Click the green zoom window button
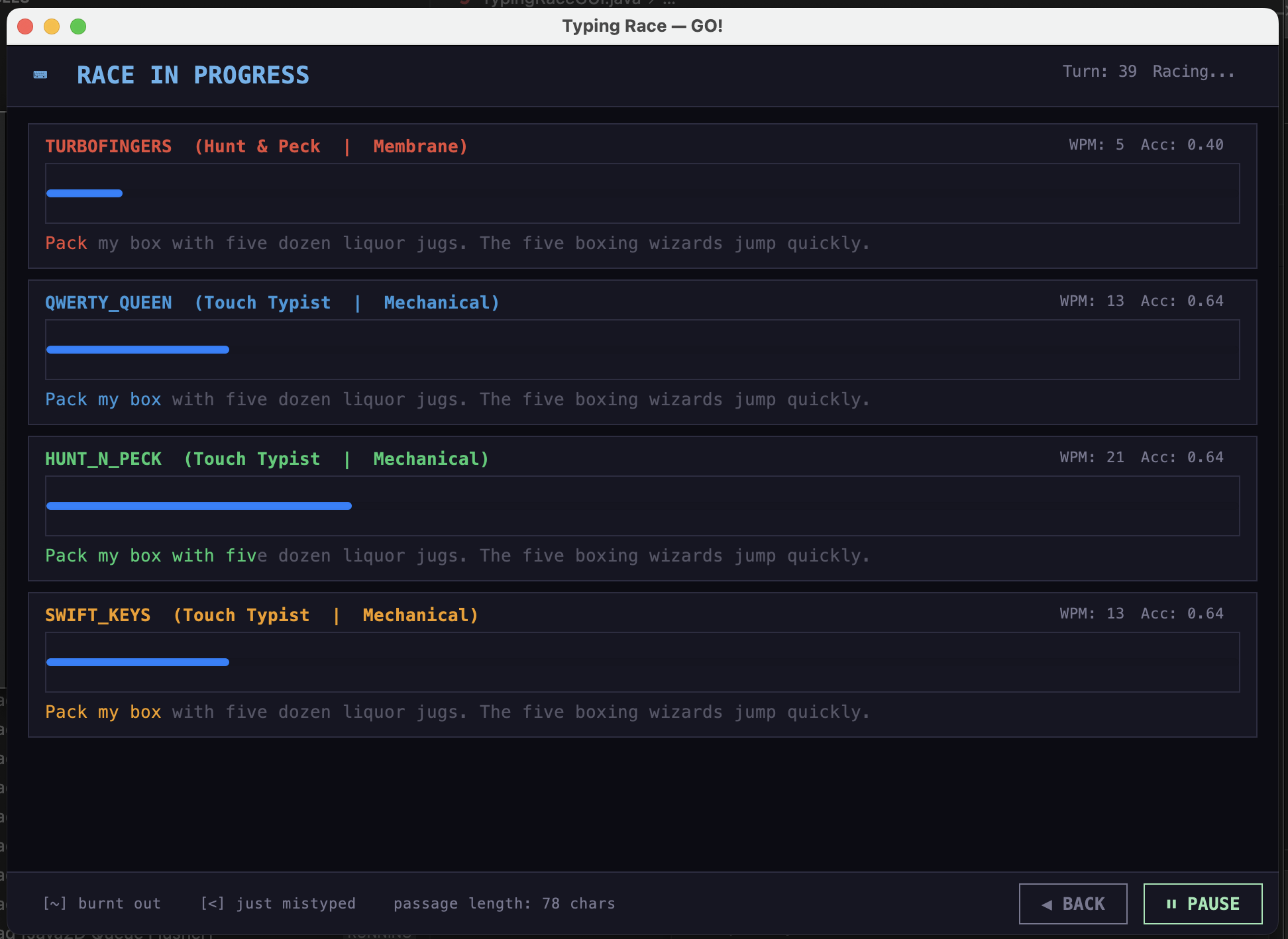This screenshot has height=939, width=1288. pos(78,26)
